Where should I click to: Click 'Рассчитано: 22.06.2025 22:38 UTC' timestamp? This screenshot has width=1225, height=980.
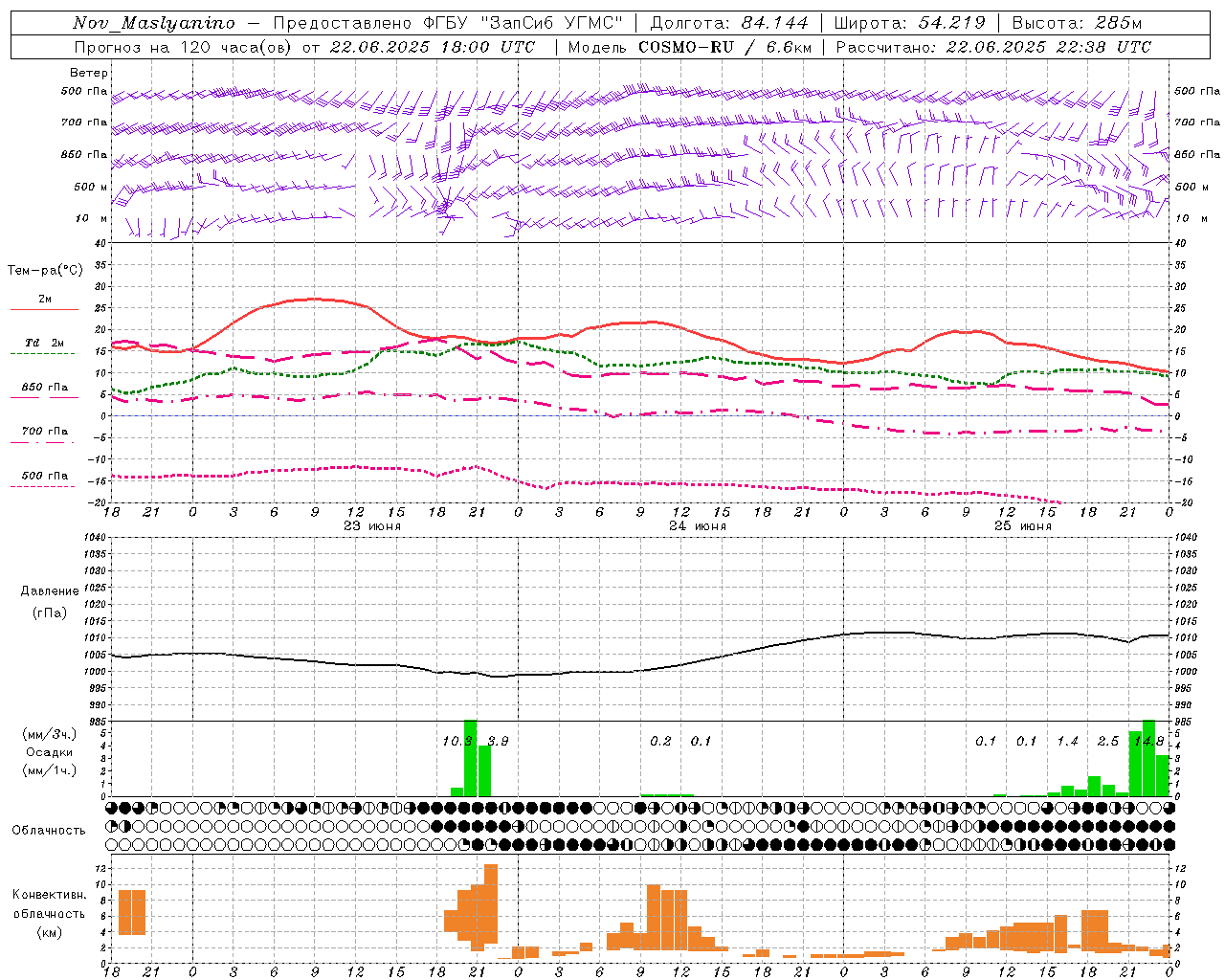(993, 47)
